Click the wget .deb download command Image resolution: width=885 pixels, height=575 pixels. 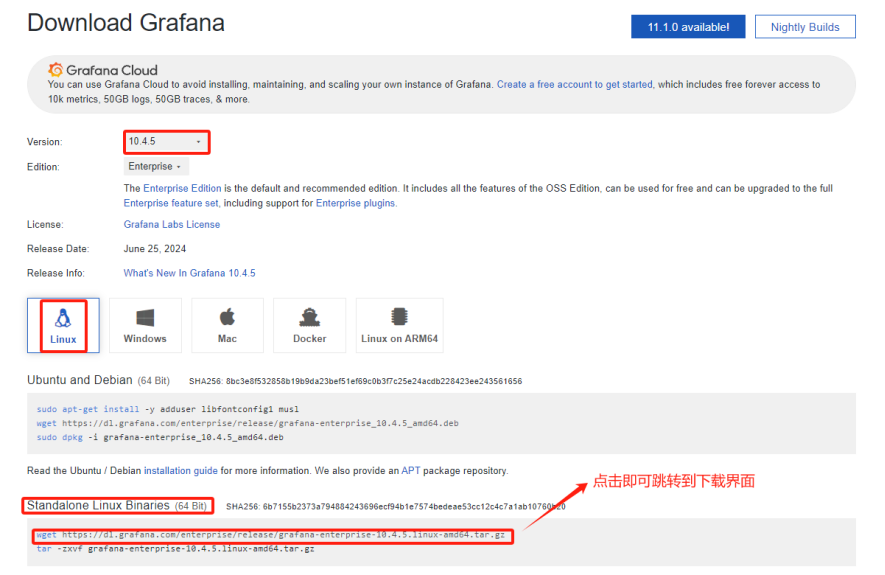pos(248,423)
